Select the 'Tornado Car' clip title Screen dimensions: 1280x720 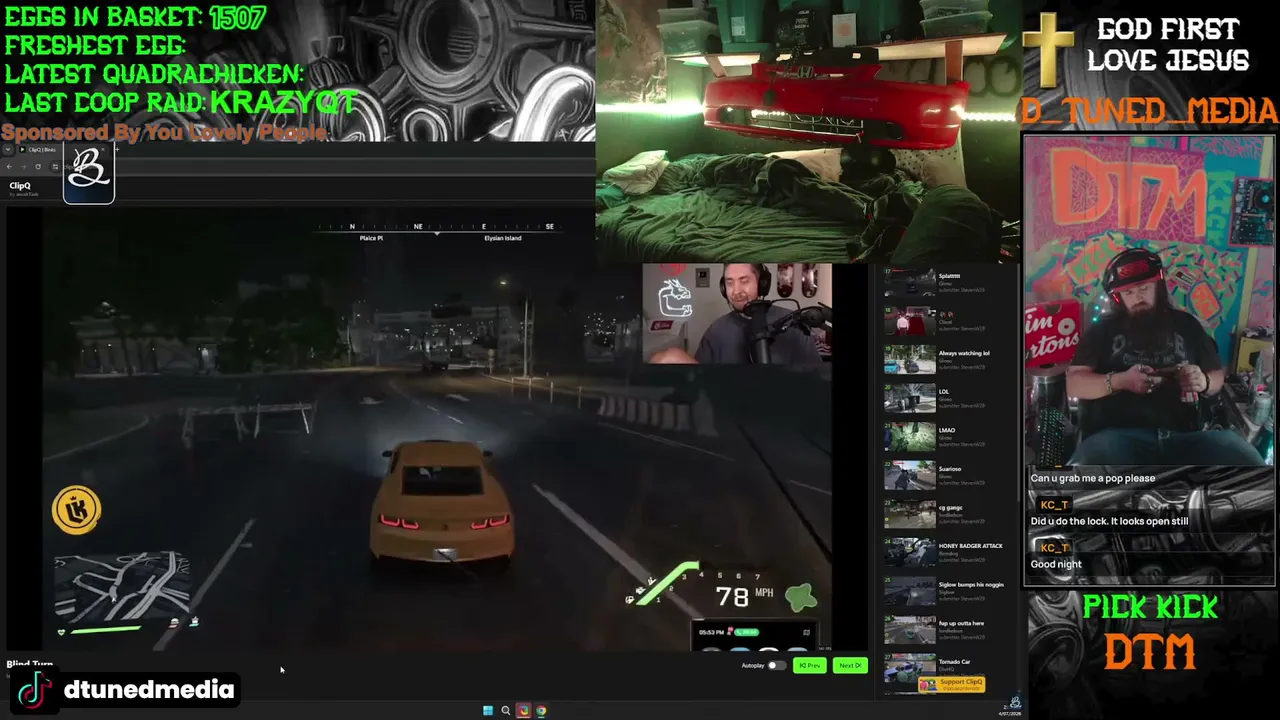[954, 662]
